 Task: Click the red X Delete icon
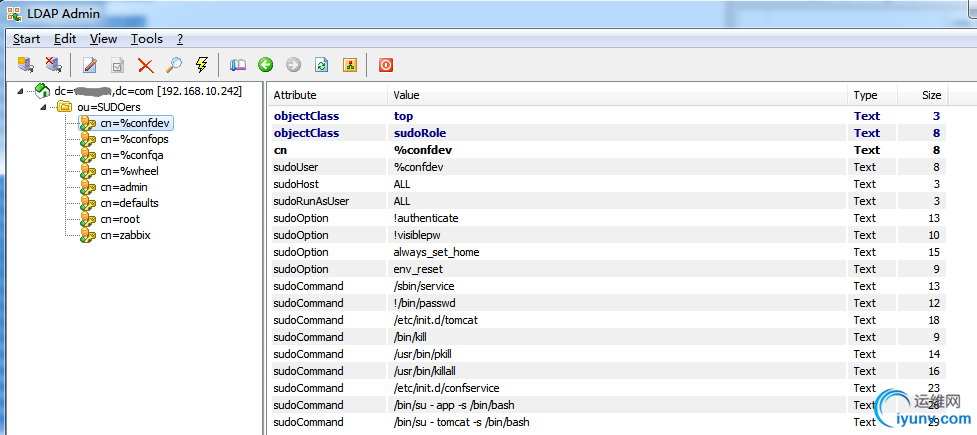point(146,65)
